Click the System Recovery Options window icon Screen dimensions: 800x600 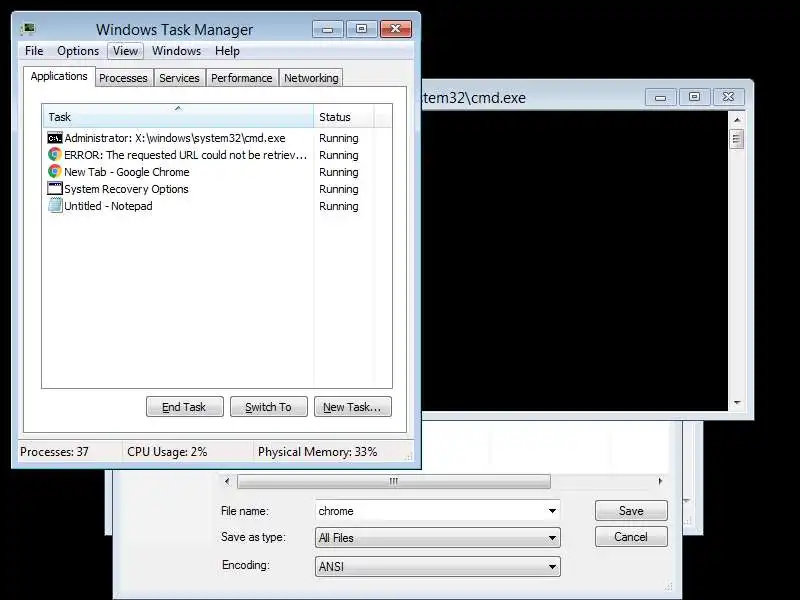(55, 188)
